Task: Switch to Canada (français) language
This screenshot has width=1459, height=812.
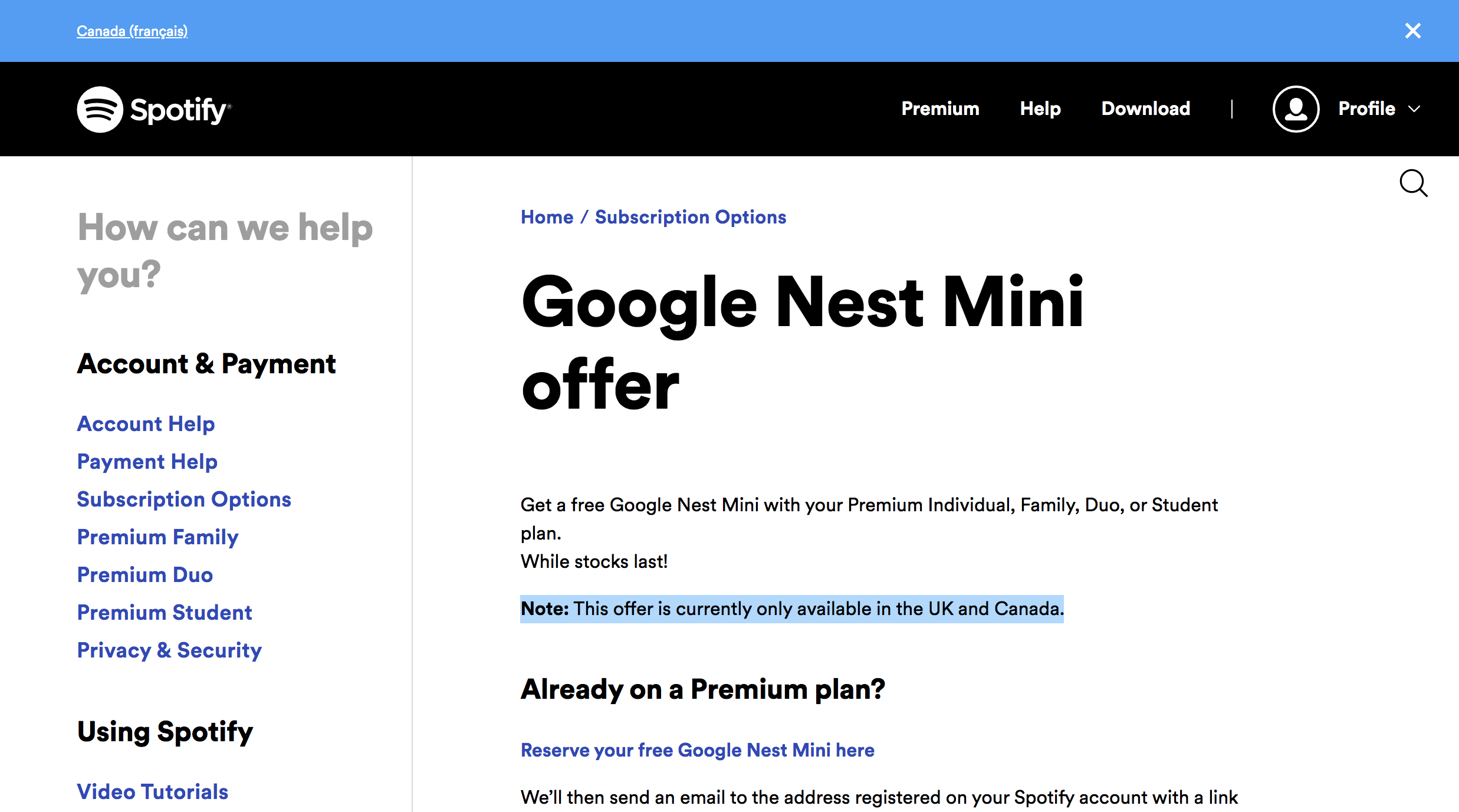Action: point(132,31)
